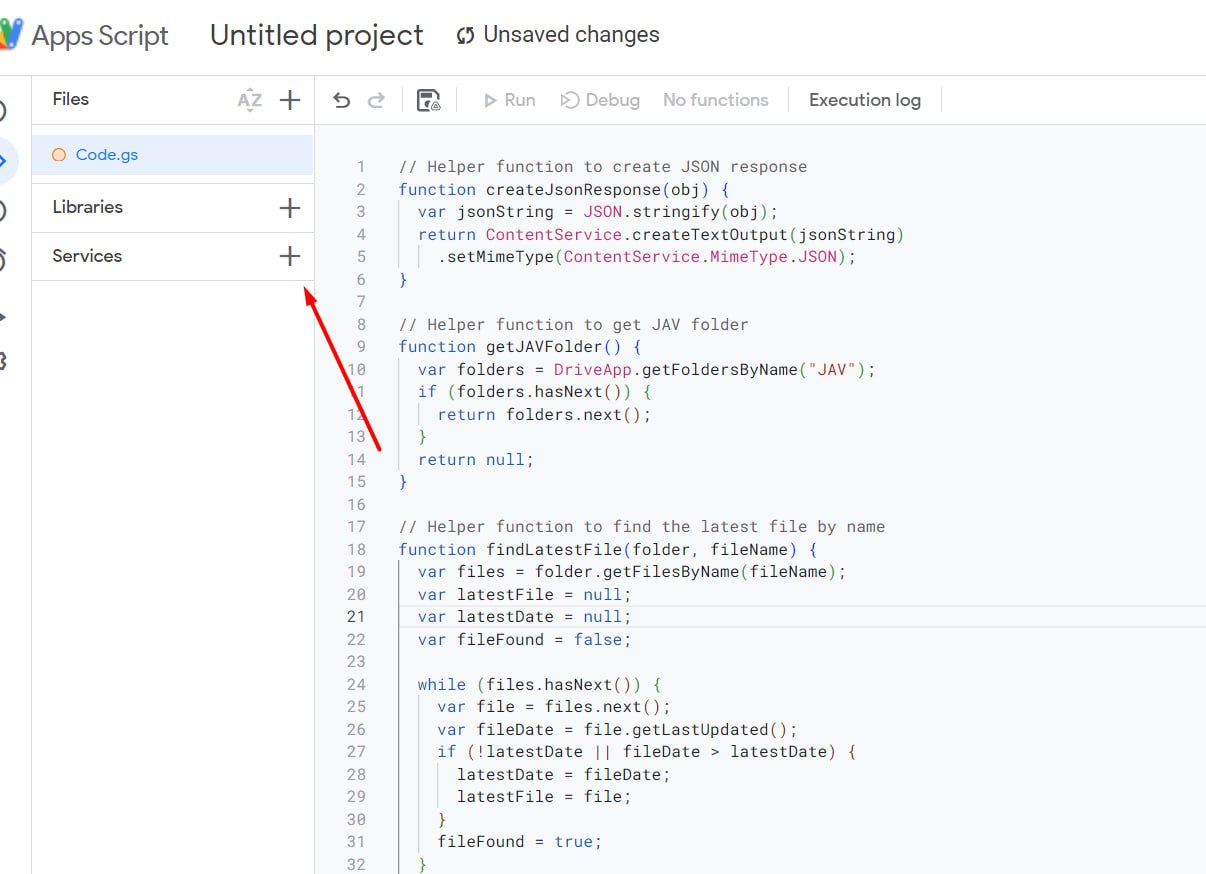Click the Apps Script logo
Screen dimensions: 1206x874
click(12, 35)
